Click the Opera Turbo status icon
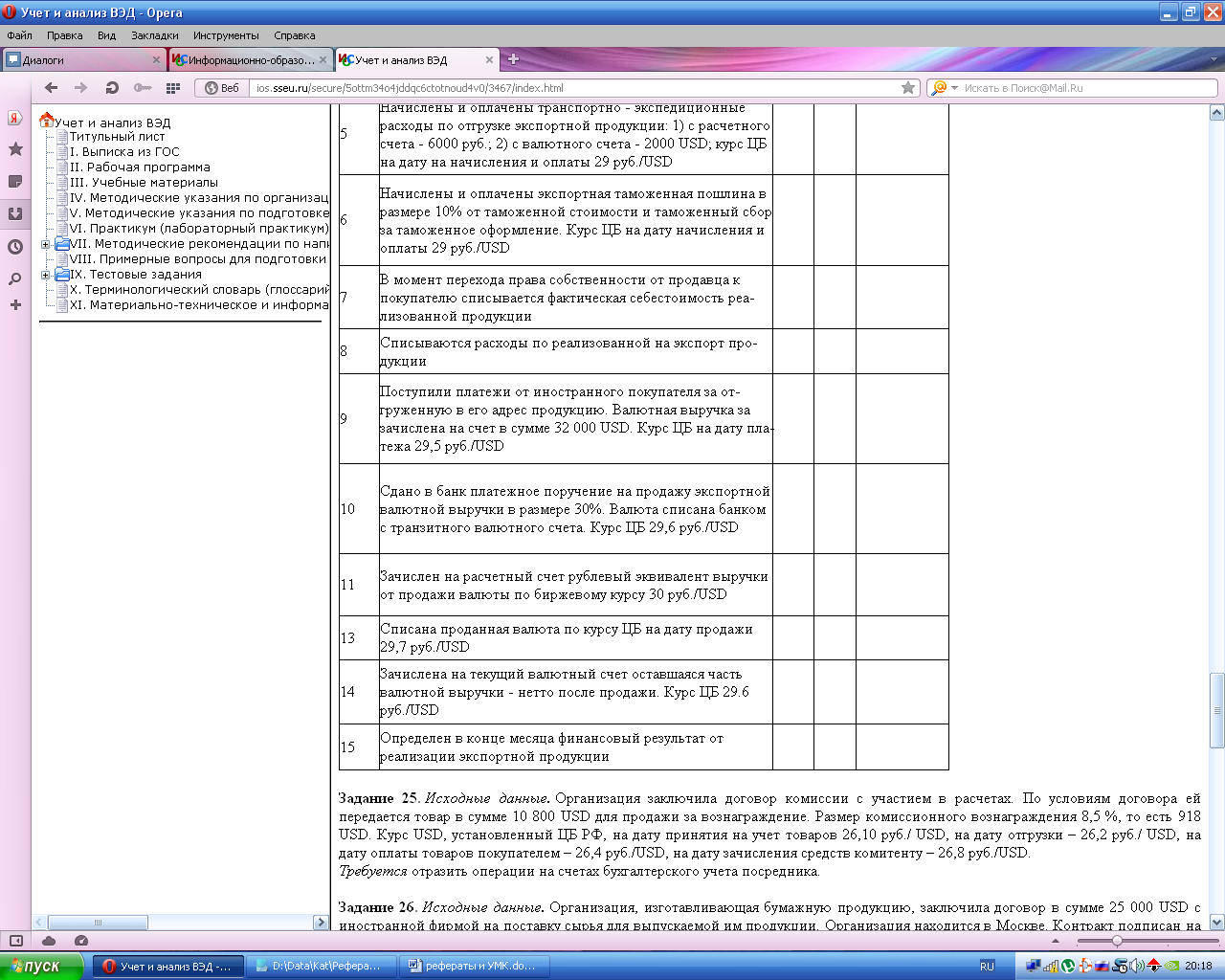This screenshot has height=980, width=1225. [81, 941]
